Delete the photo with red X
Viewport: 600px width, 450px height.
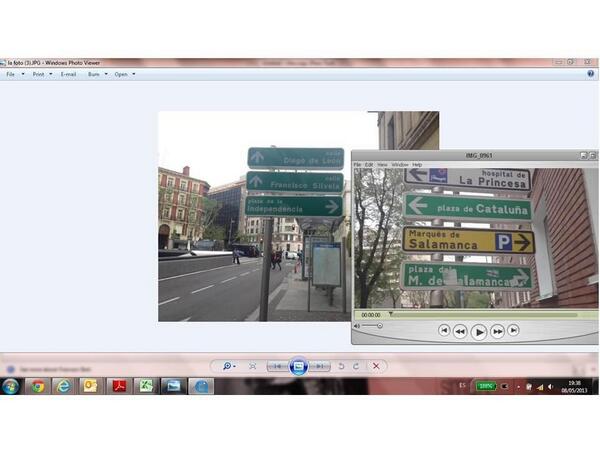tap(376, 366)
